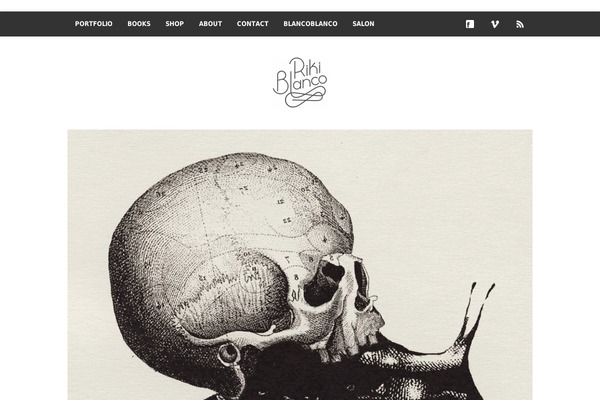Open the SHOP menu item
The image size is (600, 400).
(174, 24)
